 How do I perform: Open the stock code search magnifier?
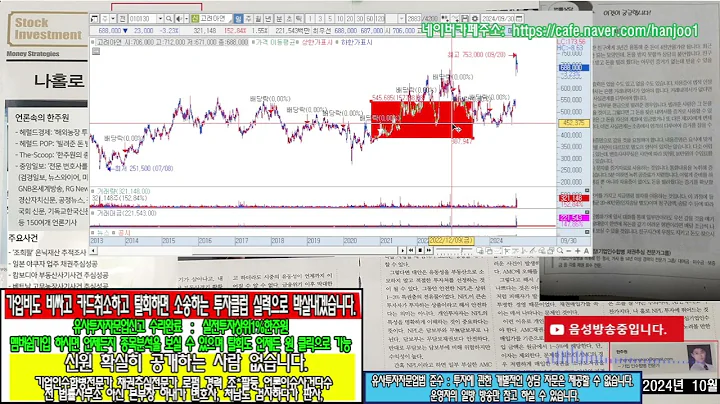[x=169, y=18]
